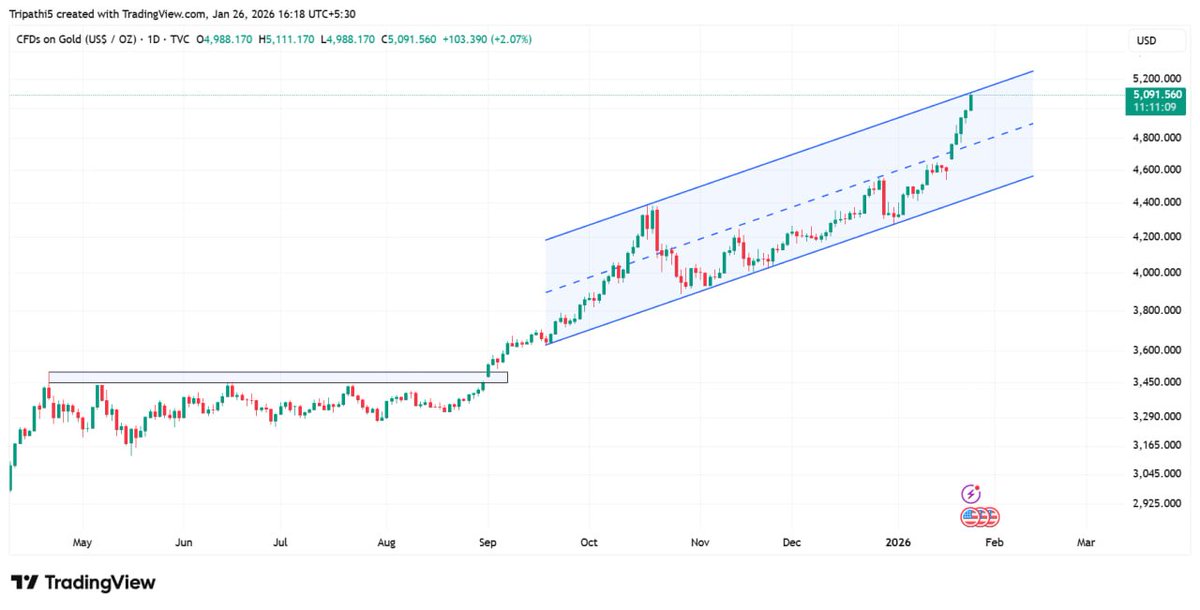Click the 'Jul' label on time axis

(281, 543)
